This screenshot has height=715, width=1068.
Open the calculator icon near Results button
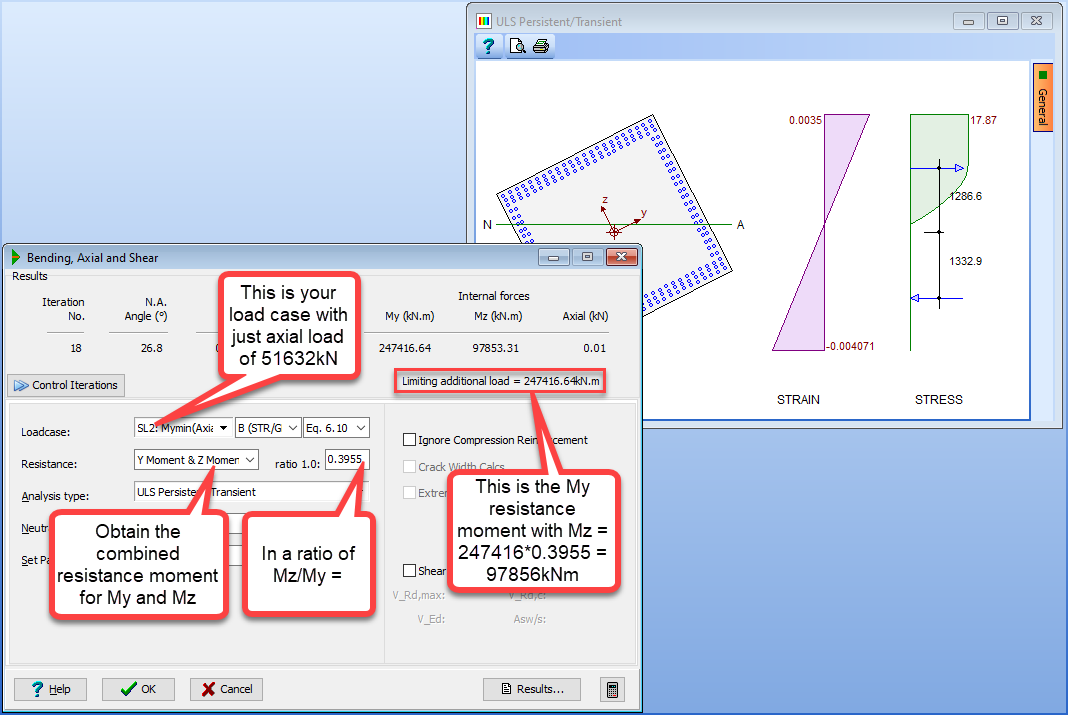click(612, 689)
